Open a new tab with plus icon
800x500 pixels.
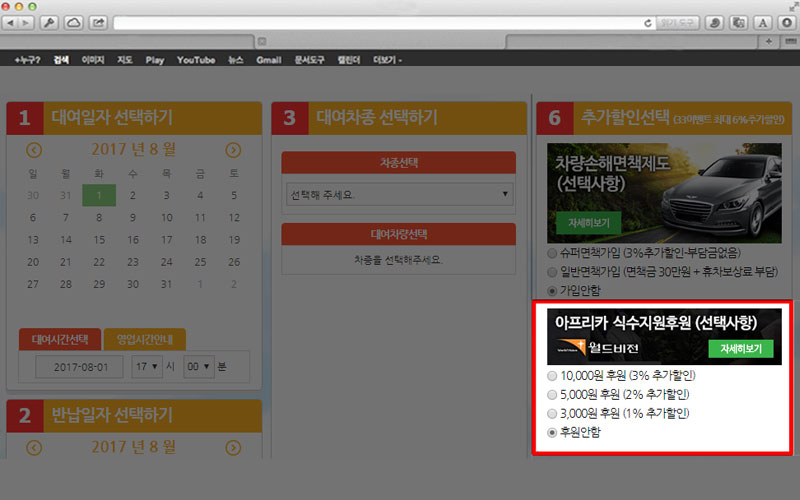point(767,41)
